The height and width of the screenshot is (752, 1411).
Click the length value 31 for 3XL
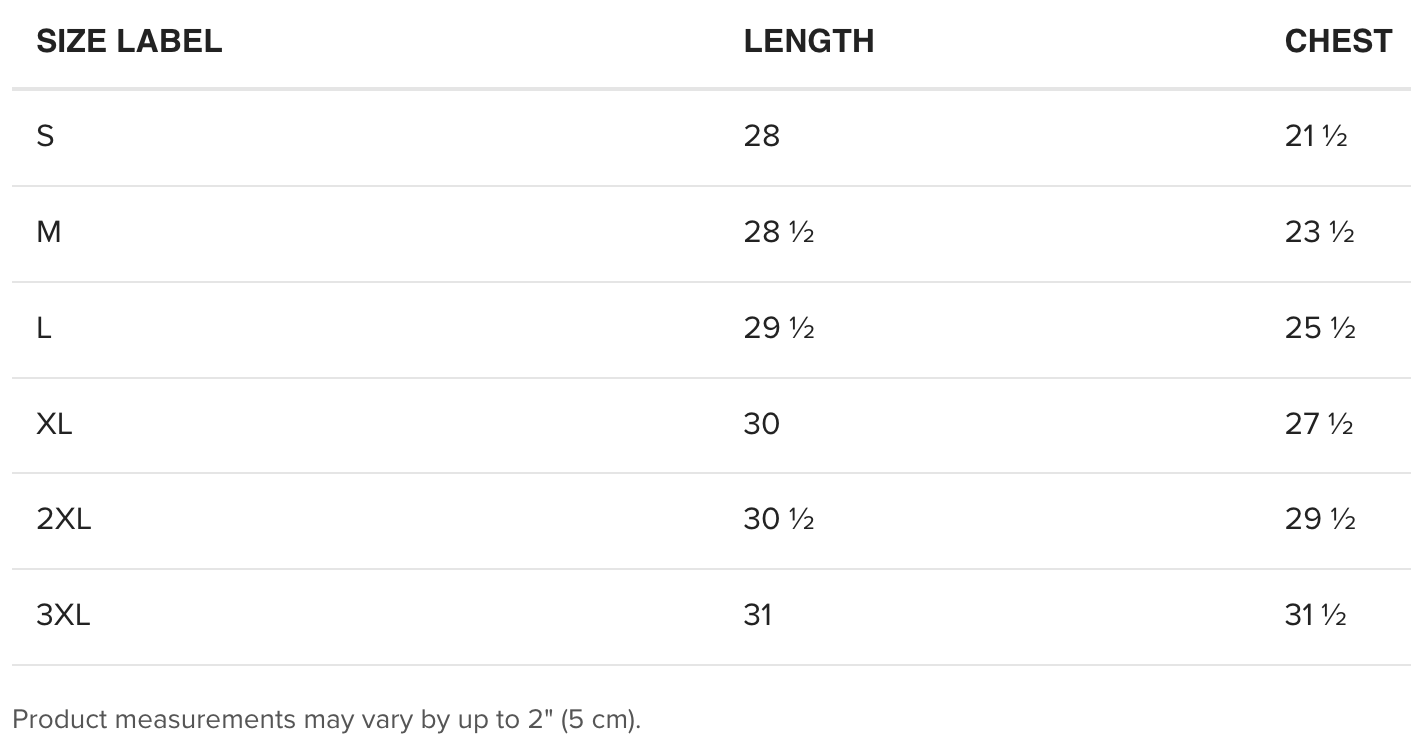(758, 615)
